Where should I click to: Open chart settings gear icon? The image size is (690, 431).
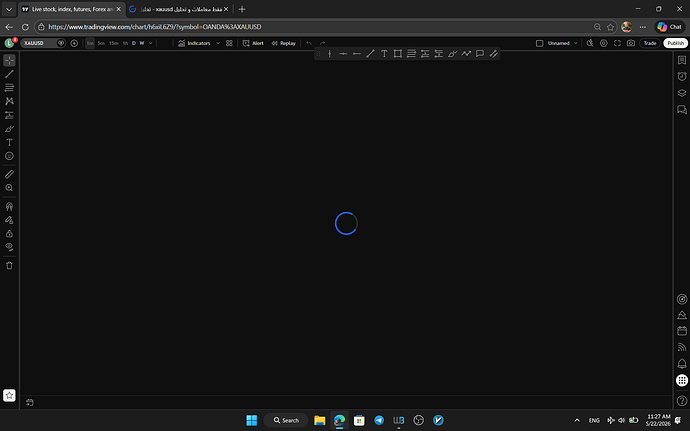[604, 43]
